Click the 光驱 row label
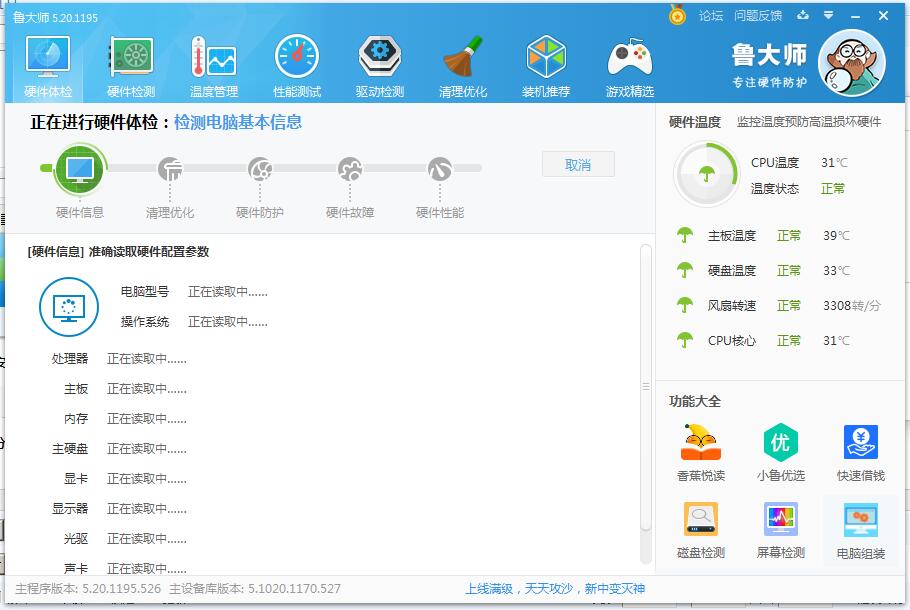Screen dimensions: 910x610 76,539
